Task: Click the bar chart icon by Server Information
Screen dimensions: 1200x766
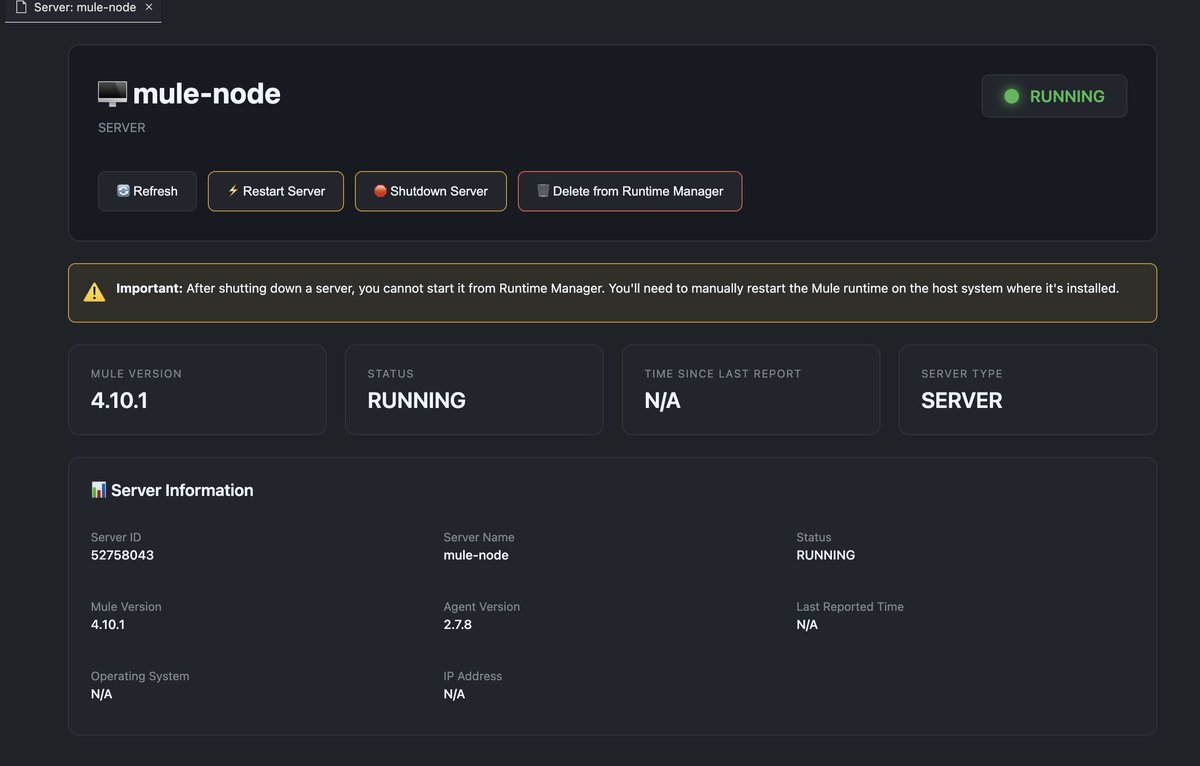Action: pyautogui.click(x=98, y=490)
